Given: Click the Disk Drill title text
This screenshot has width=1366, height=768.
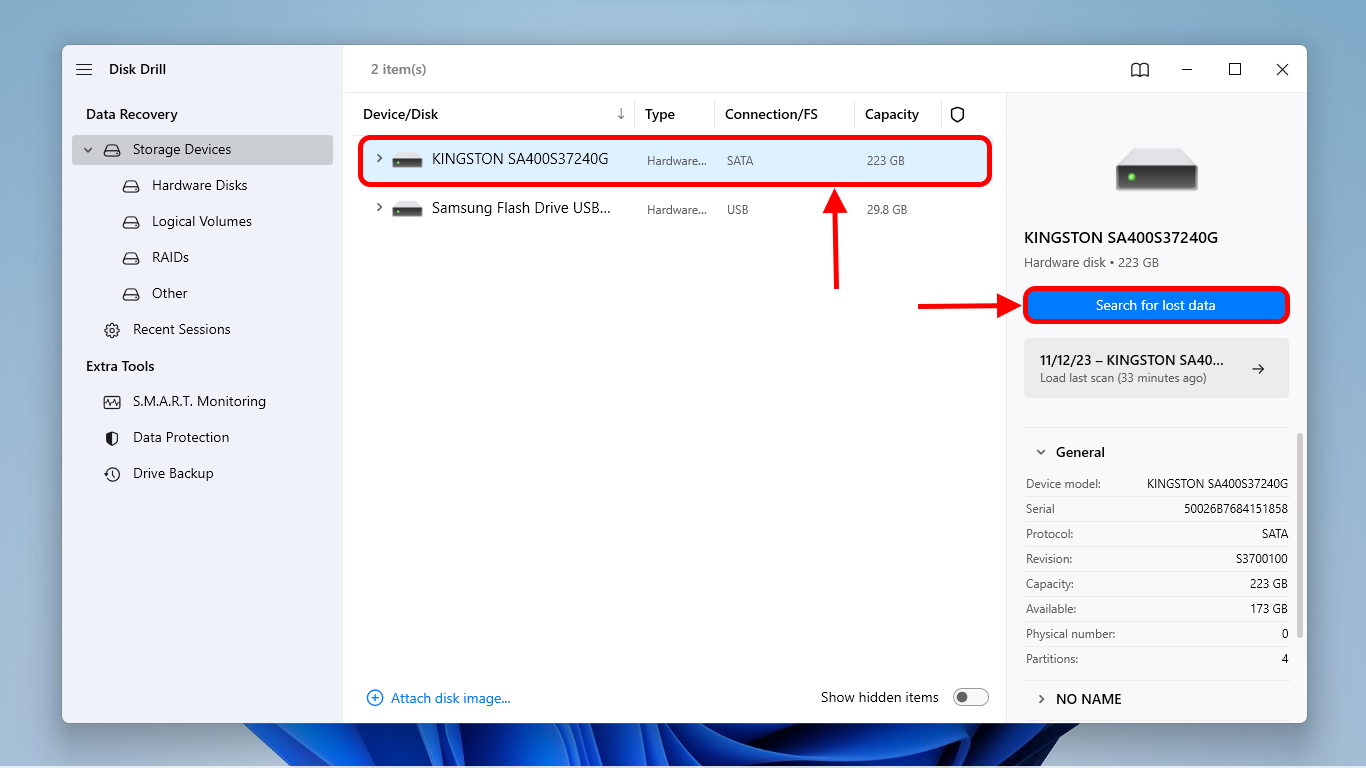Looking at the screenshot, I should [138, 69].
